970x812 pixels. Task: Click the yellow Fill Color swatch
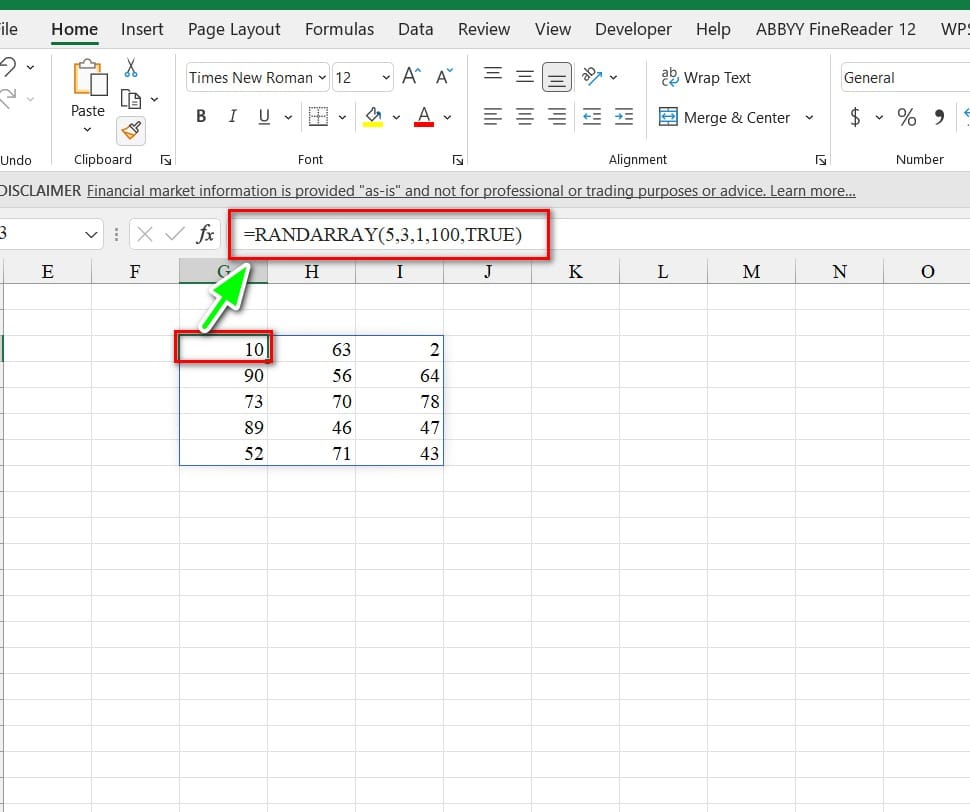(373, 117)
